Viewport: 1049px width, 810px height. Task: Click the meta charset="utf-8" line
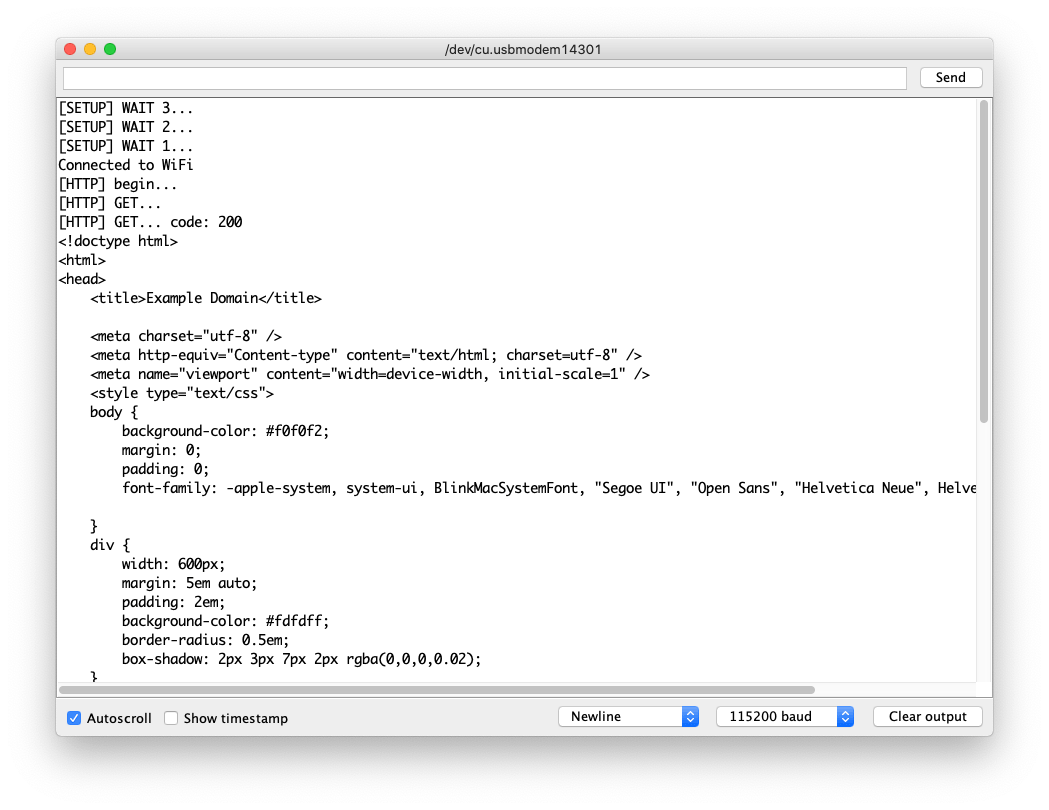click(x=186, y=336)
